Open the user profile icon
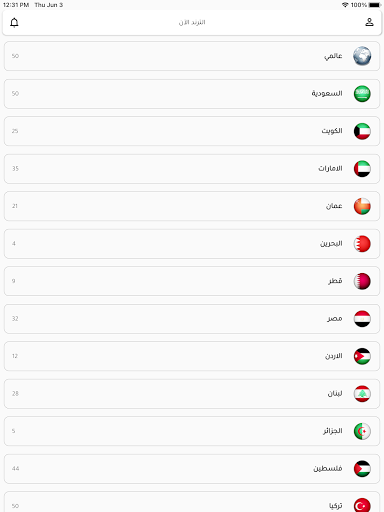The width and height of the screenshot is (384, 512). click(369, 22)
